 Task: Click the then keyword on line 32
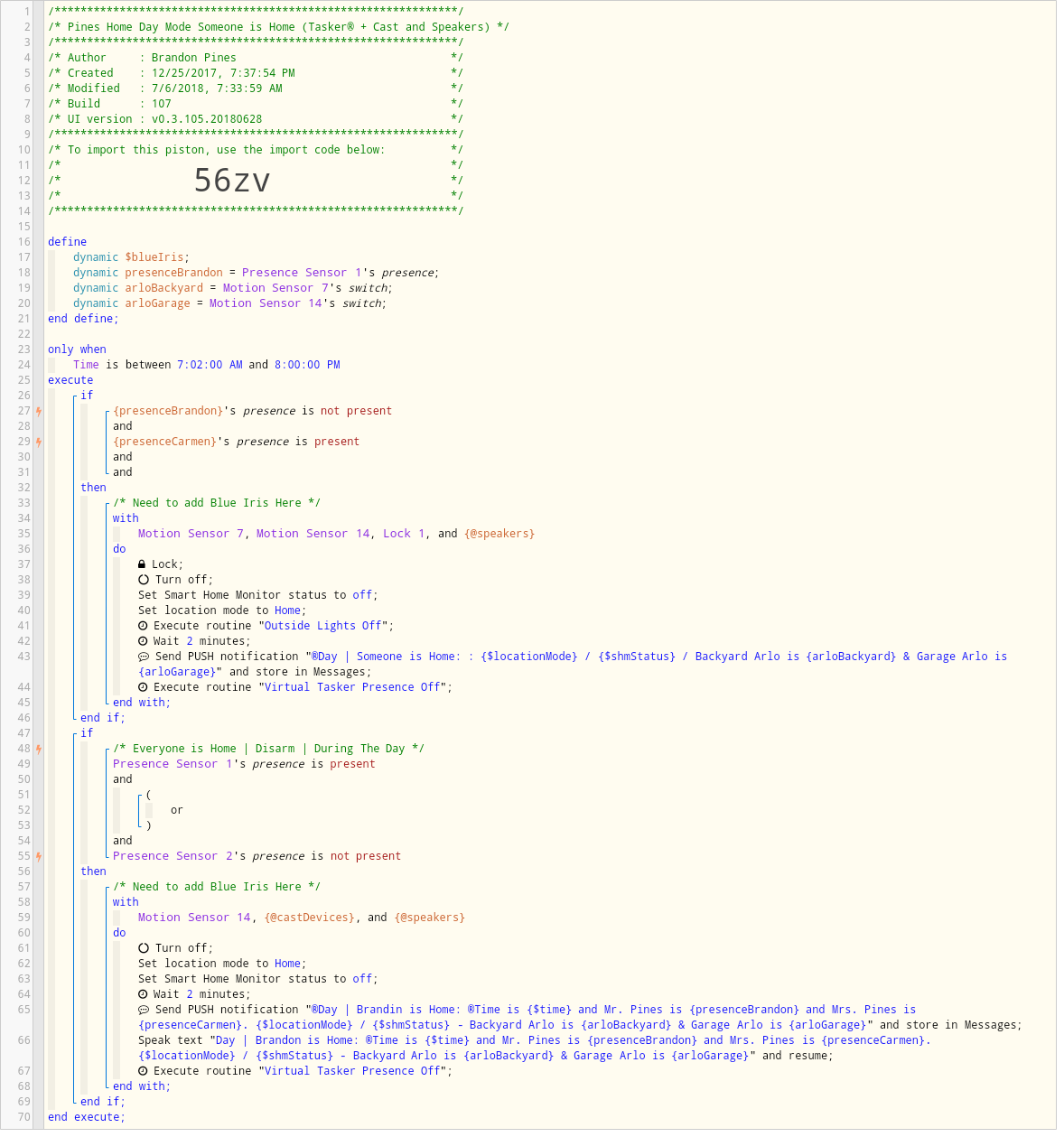click(93, 488)
